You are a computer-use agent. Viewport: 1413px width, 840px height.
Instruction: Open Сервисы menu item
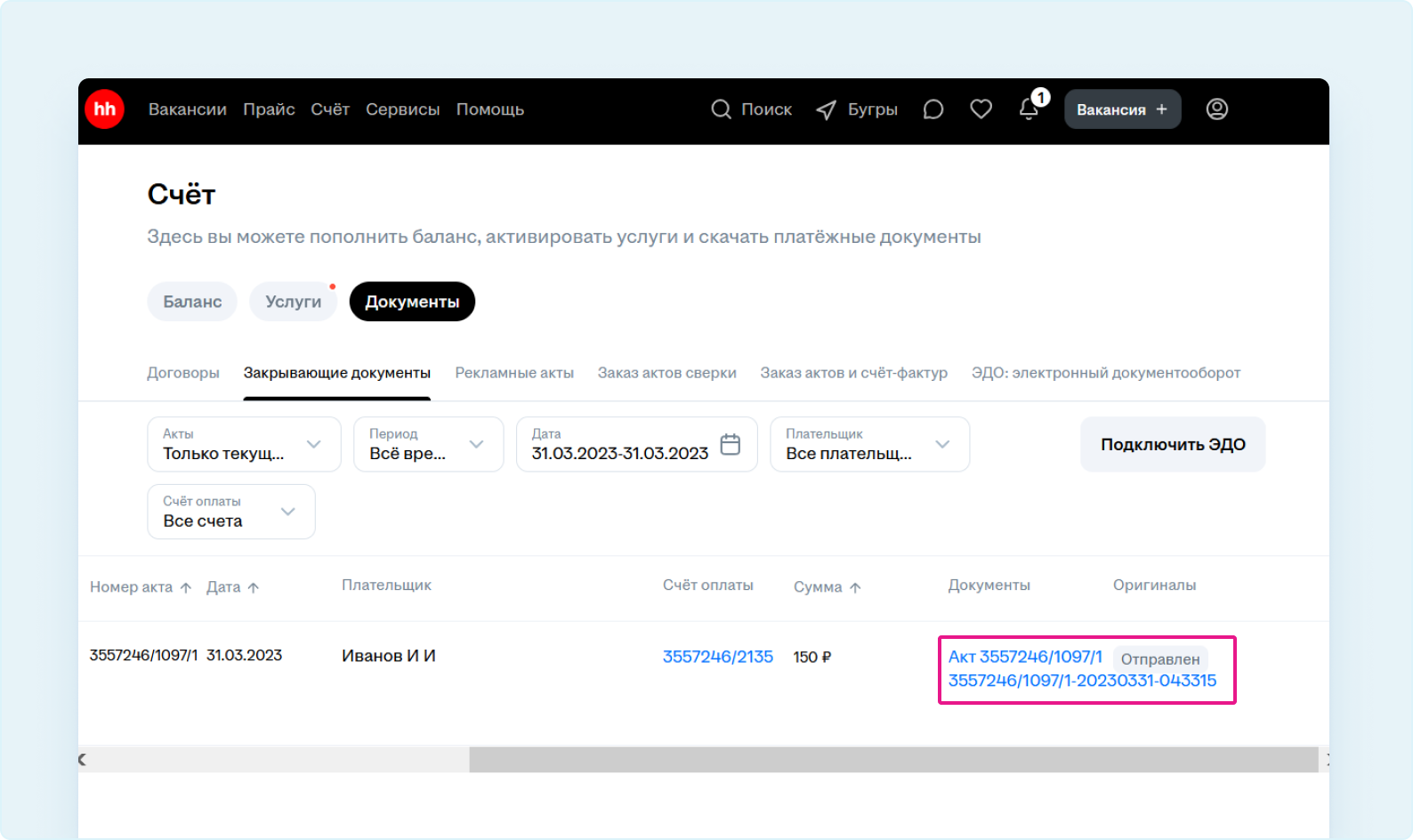[x=403, y=109]
